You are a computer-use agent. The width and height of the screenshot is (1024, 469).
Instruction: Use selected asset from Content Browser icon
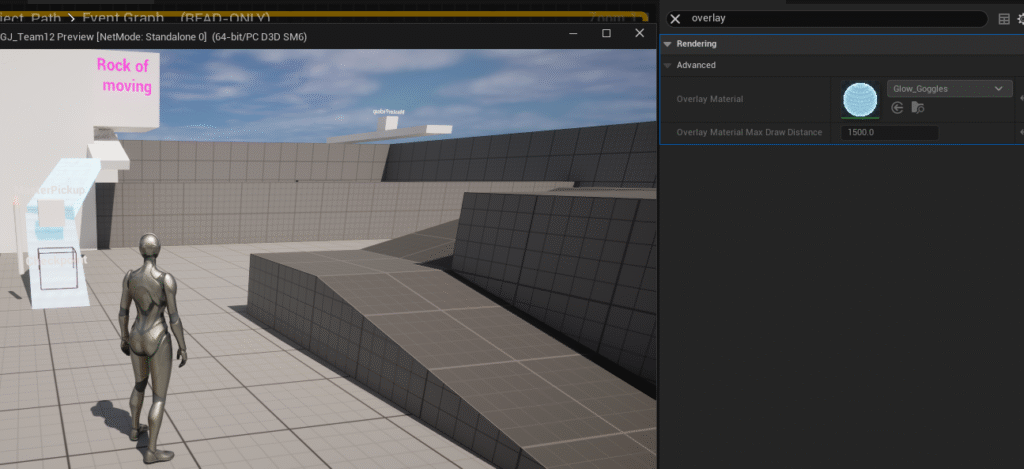897,108
